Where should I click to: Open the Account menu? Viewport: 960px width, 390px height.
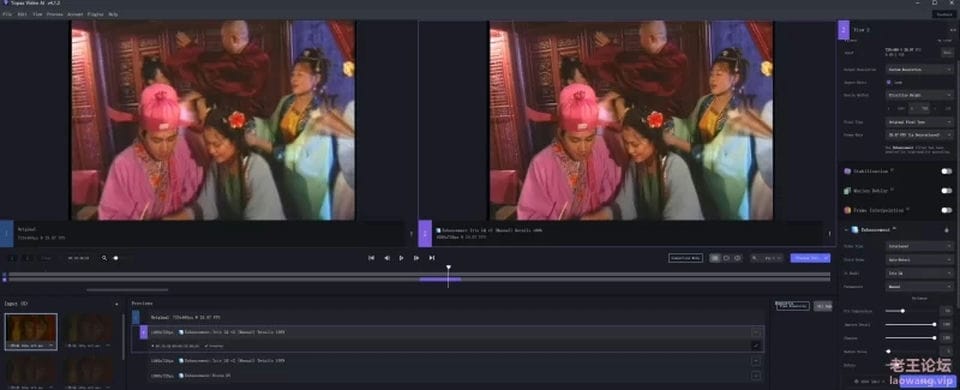click(x=75, y=13)
